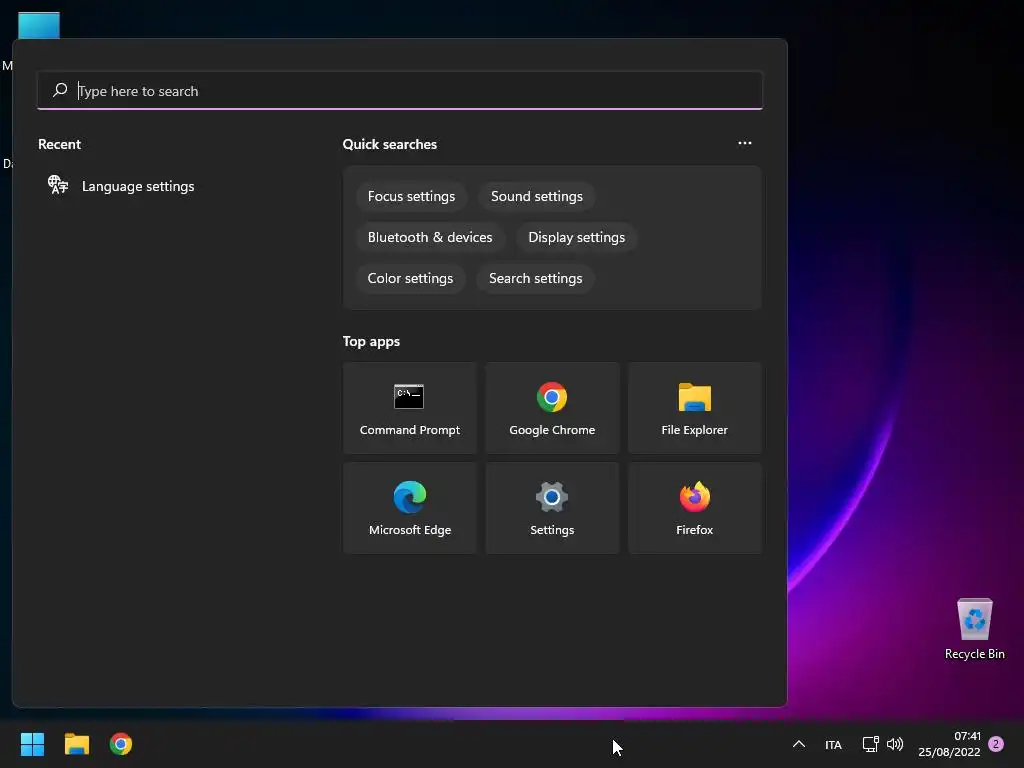Viewport: 1024px width, 768px height.
Task: Select Focus settings quick search
Action: pos(411,197)
